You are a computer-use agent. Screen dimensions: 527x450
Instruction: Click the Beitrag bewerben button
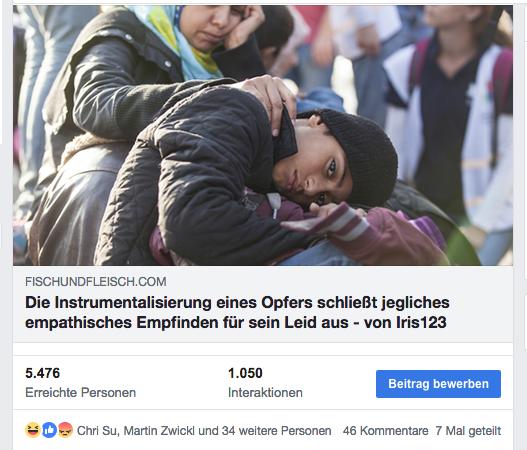(x=438, y=384)
